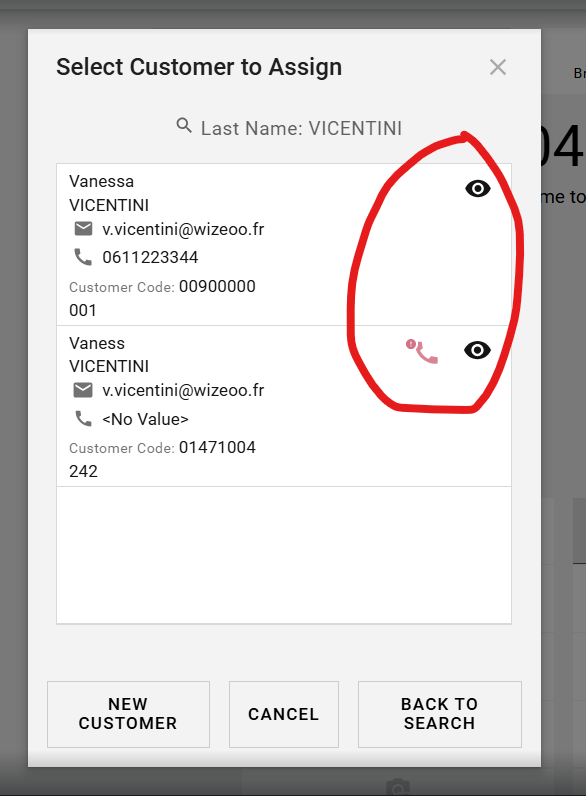Viewport: 586px width, 796px height.
Task: Click the pink missing-phone warning icon
Action: coord(422,351)
